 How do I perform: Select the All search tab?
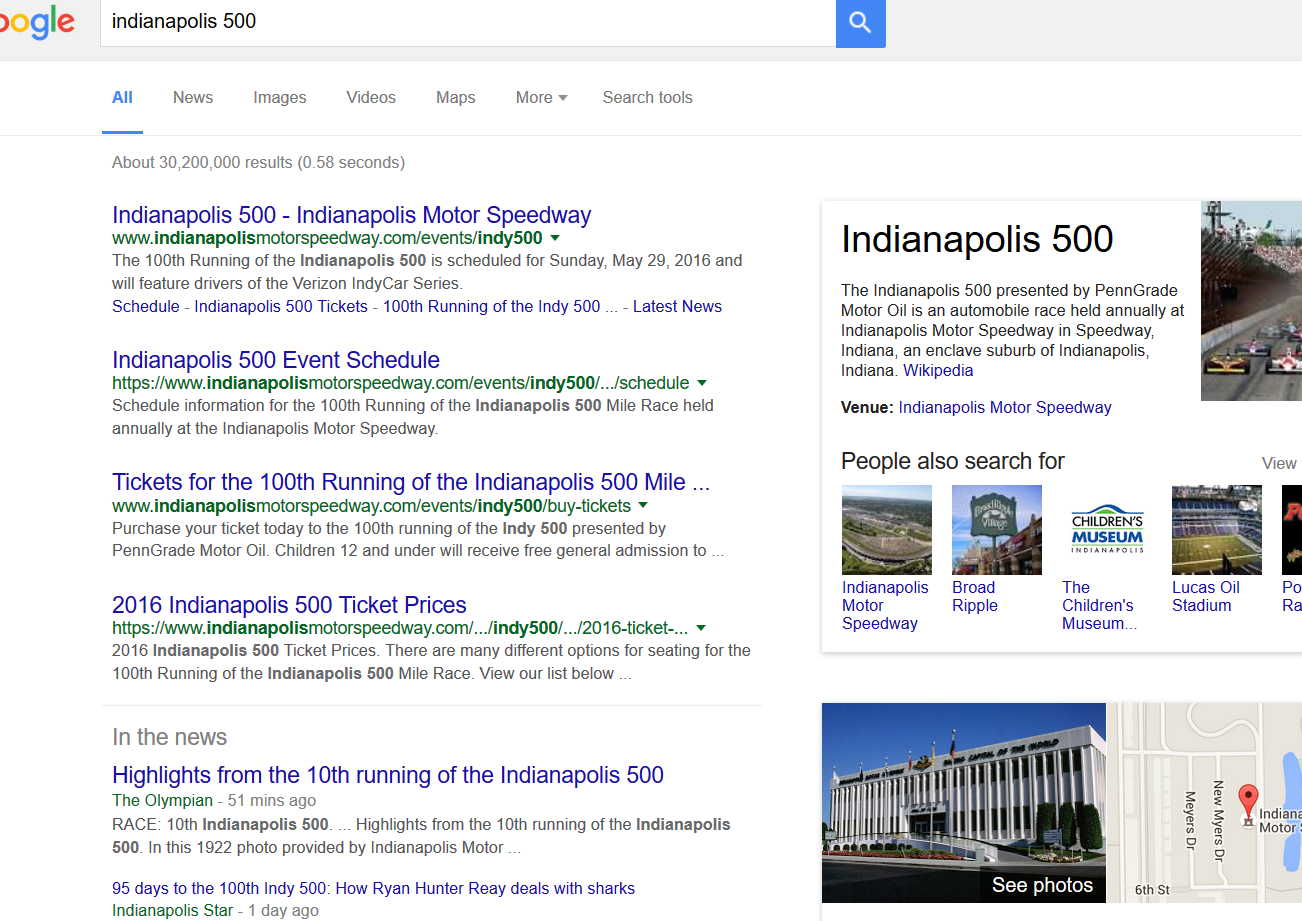tap(122, 97)
